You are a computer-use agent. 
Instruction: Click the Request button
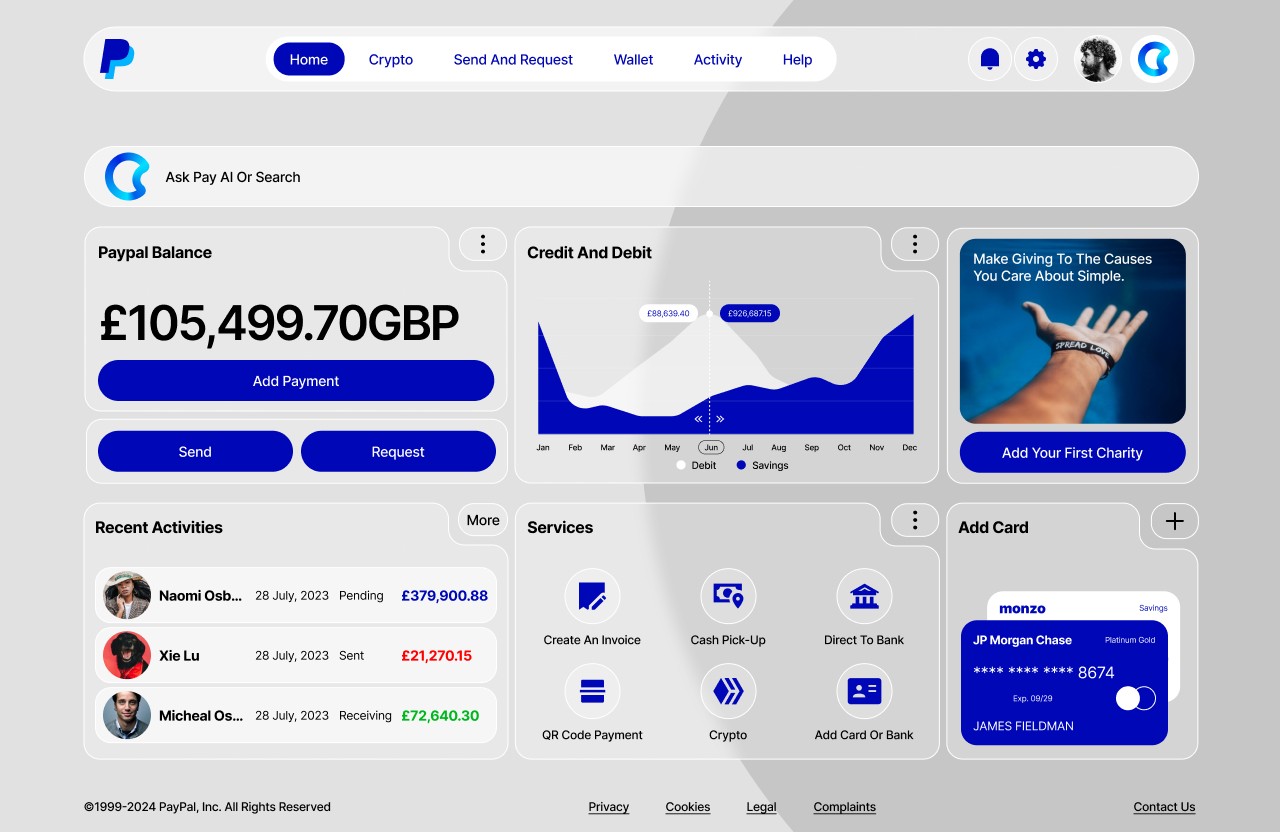coord(398,451)
